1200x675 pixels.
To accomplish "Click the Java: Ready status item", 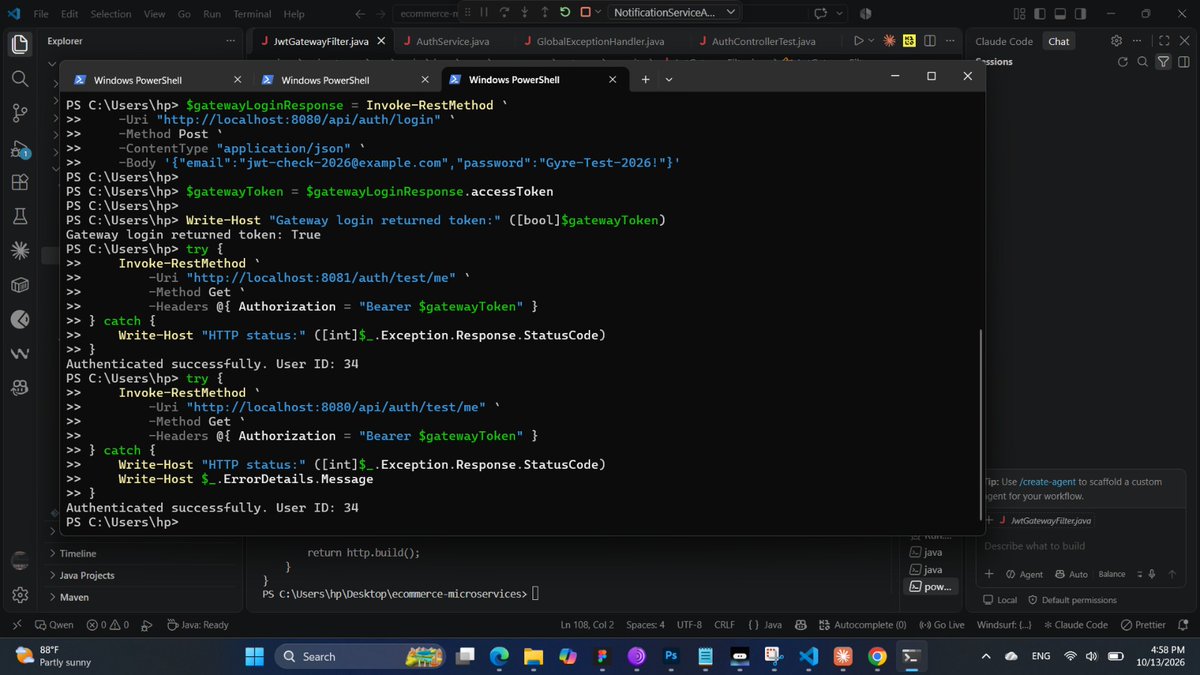I will 198,624.
